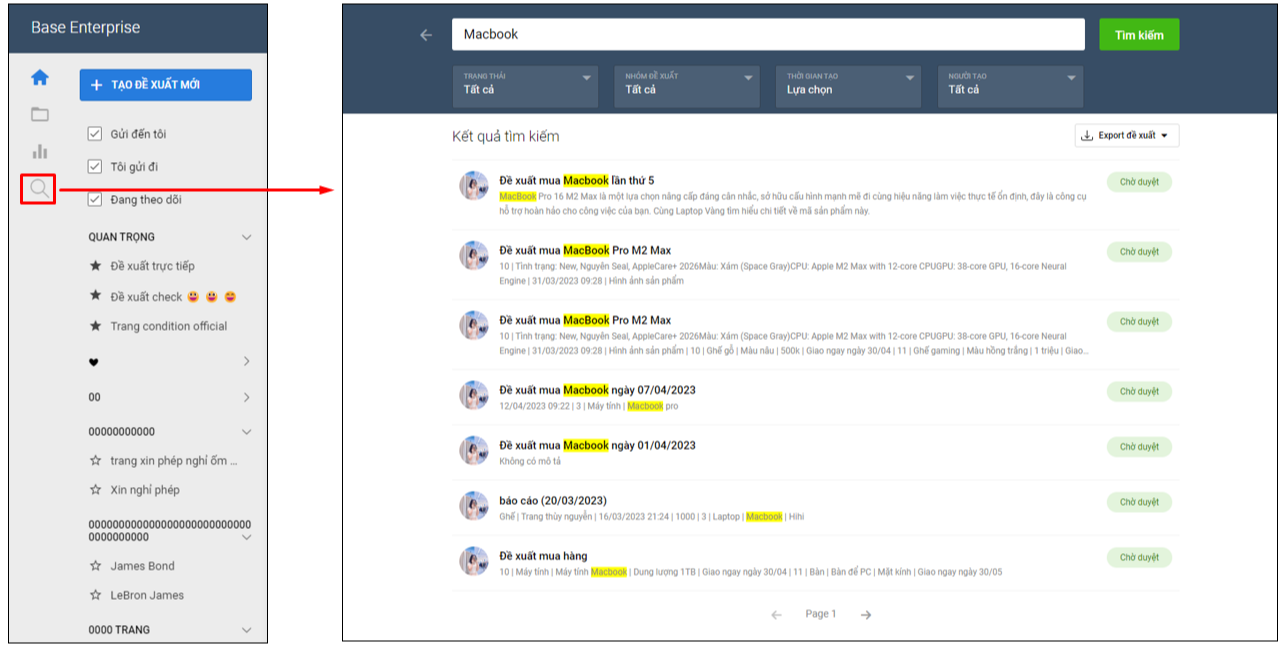The width and height of the screenshot is (1283, 647).
Task: Select LeBron James in sidebar
Action: (148, 595)
